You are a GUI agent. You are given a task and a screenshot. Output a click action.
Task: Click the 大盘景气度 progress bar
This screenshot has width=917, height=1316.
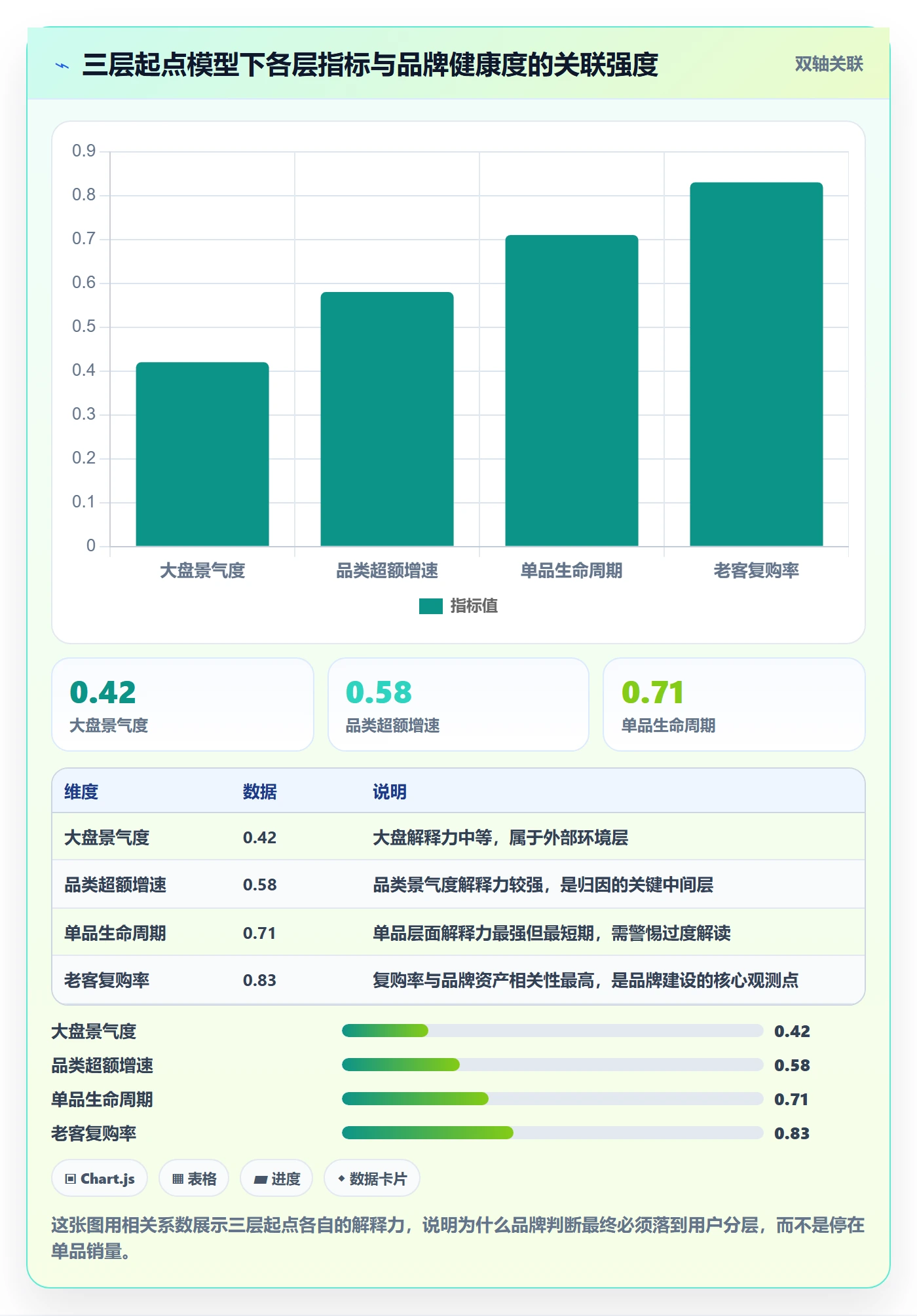pyautogui.click(x=552, y=1031)
